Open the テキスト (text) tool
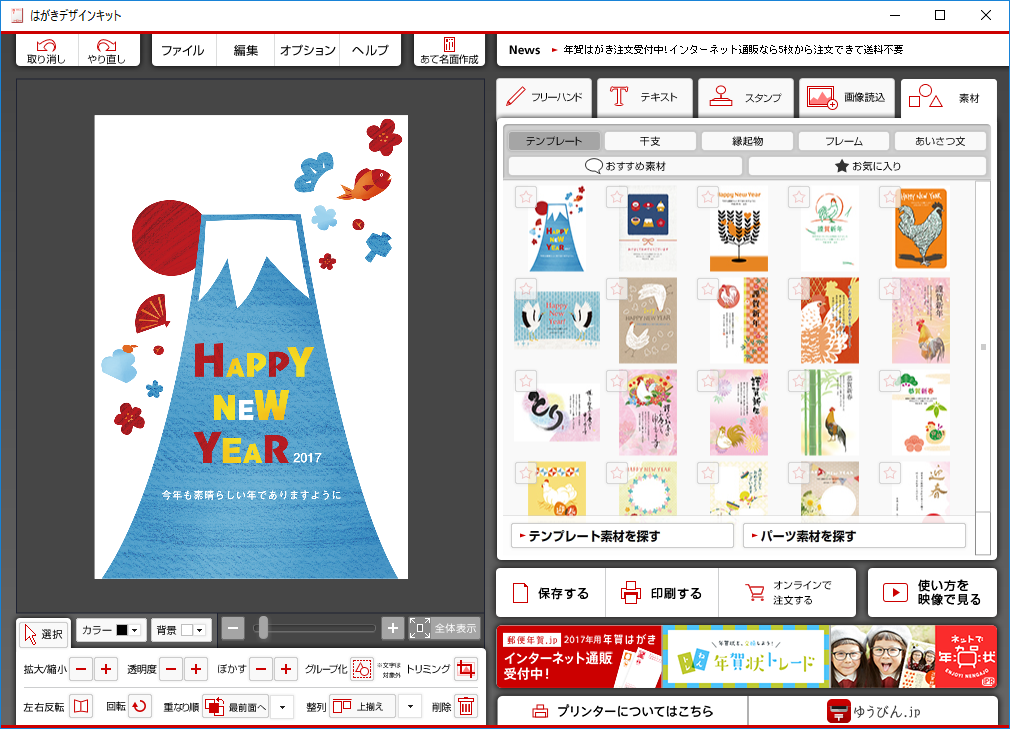This screenshot has width=1010, height=729. click(x=645, y=97)
